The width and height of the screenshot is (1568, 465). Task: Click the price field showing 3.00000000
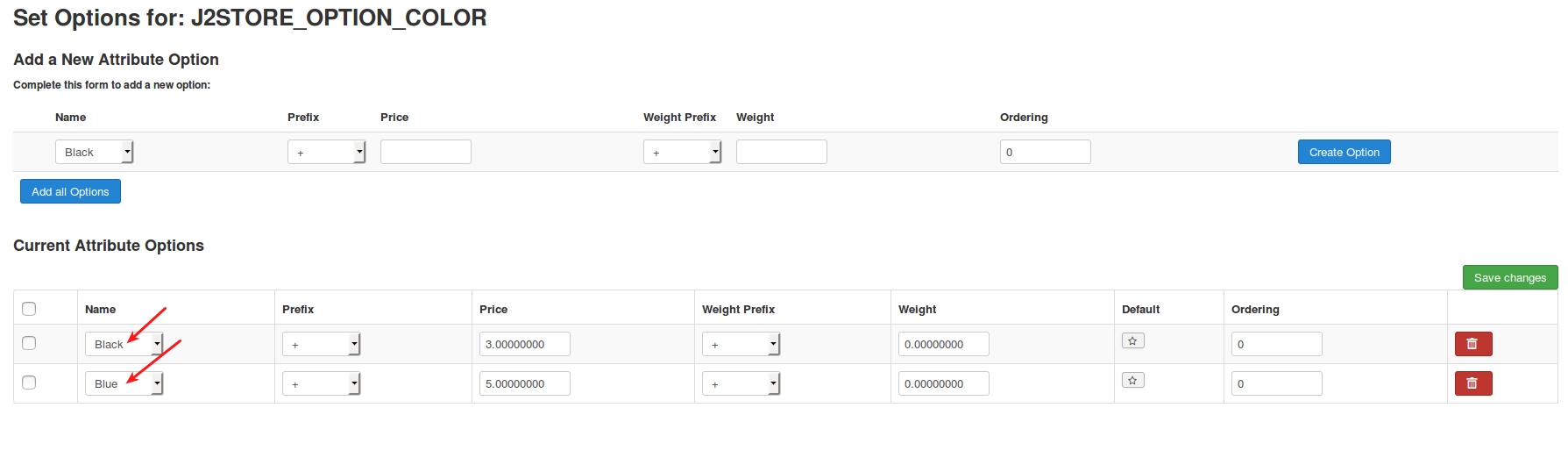click(524, 344)
